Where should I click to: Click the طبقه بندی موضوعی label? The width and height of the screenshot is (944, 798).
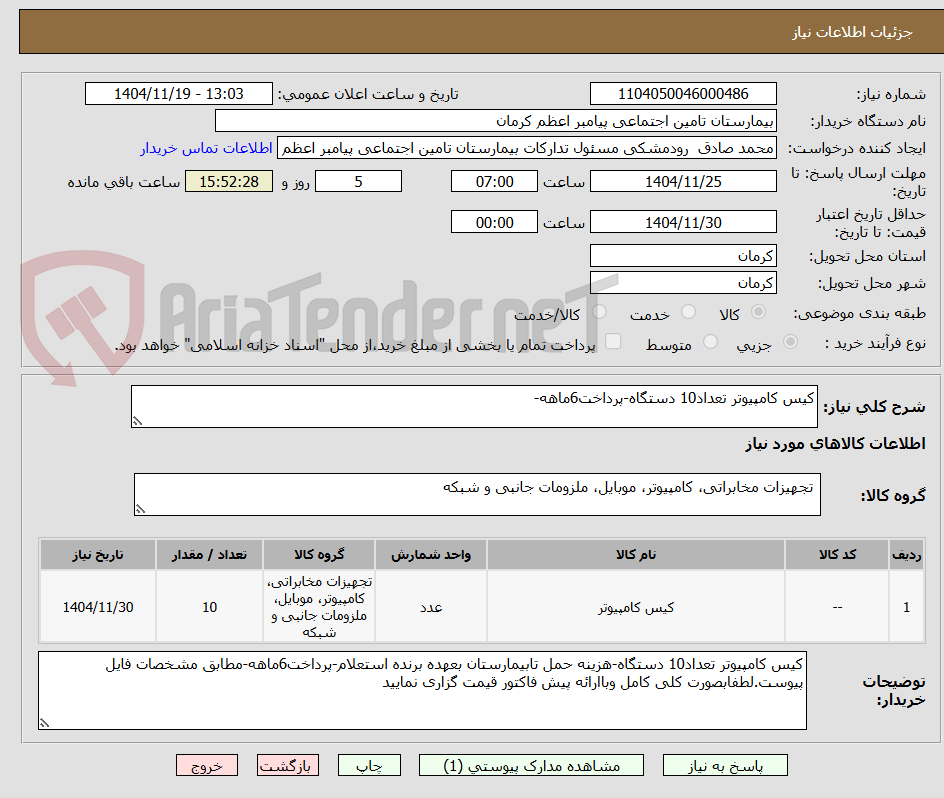point(860,313)
